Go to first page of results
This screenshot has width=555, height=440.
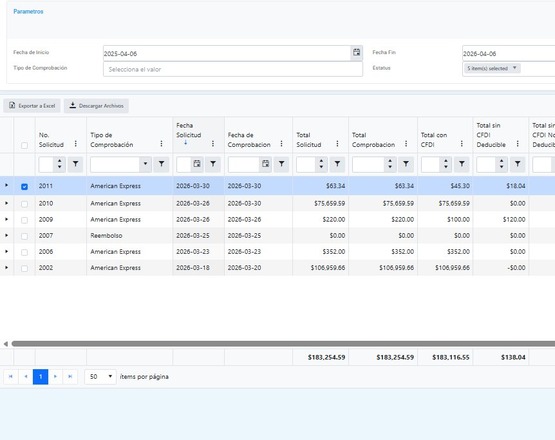[11, 377]
